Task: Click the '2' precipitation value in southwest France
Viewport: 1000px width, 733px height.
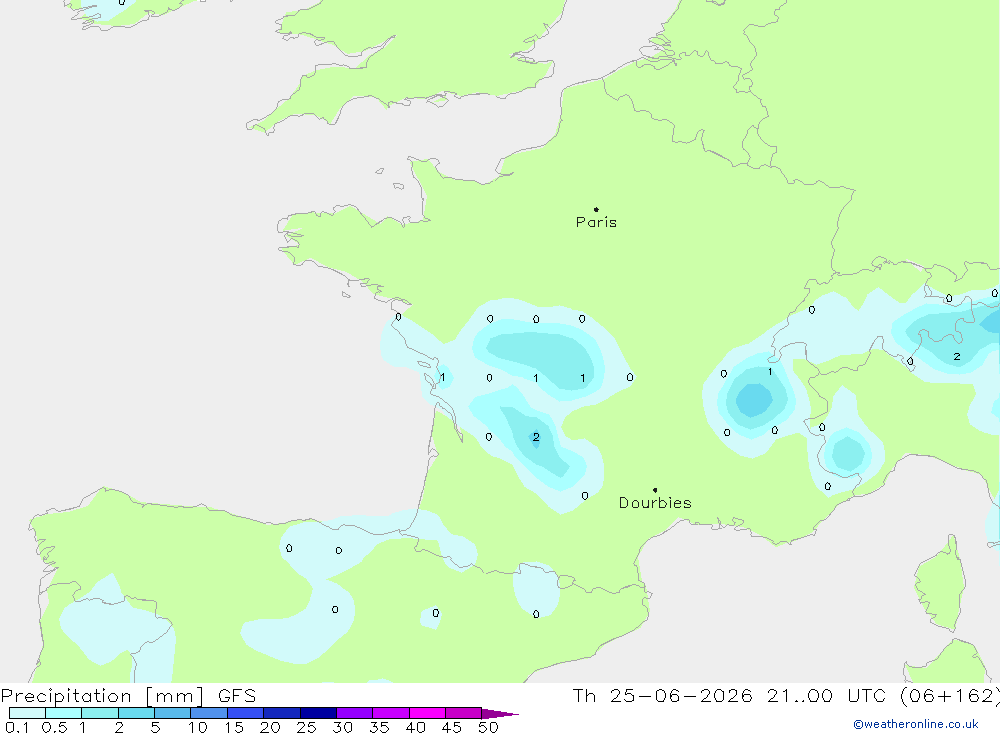Action: coord(536,437)
